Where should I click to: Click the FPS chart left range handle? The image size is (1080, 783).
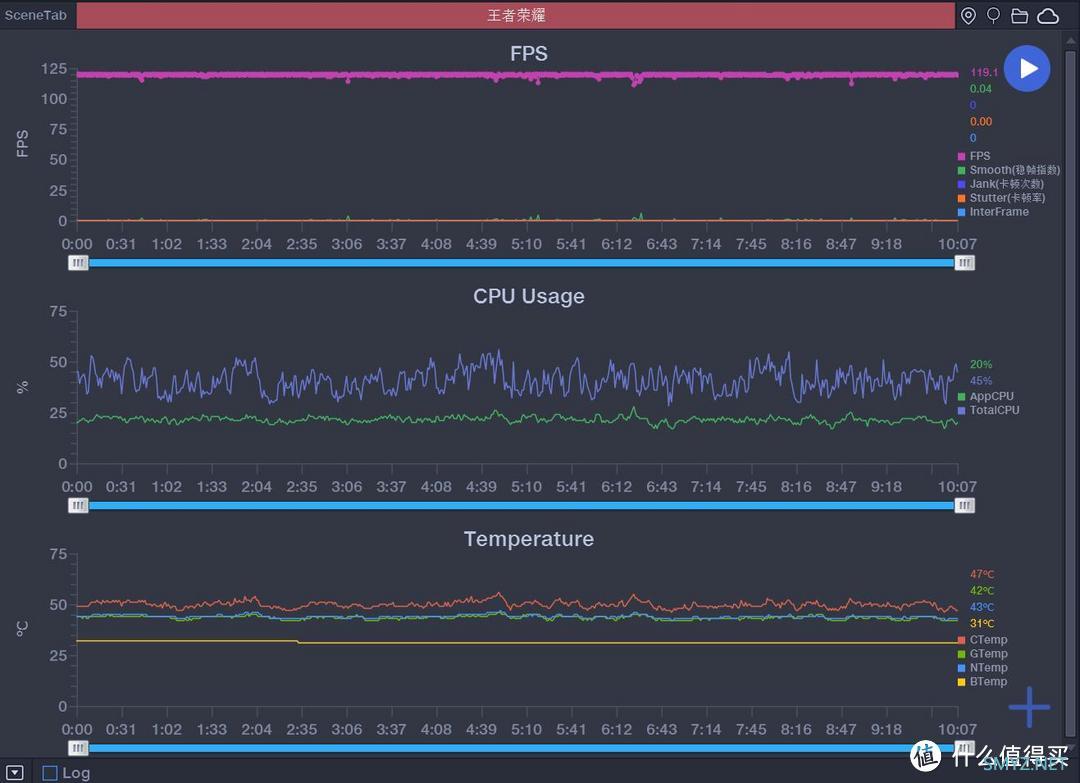point(79,262)
